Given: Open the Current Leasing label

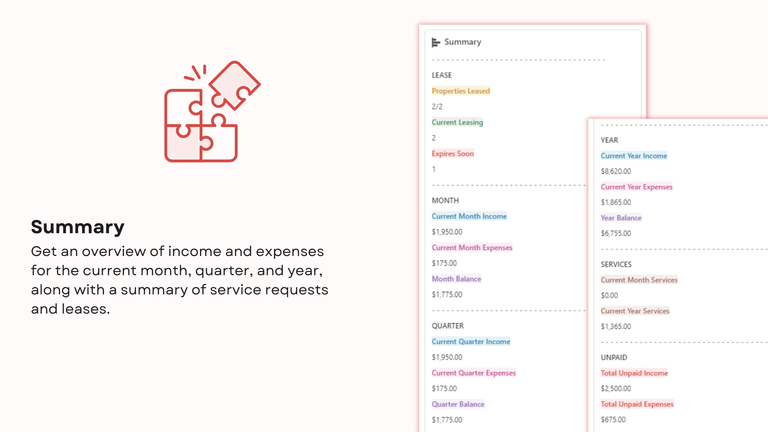Looking at the screenshot, I should coord(457,122).
